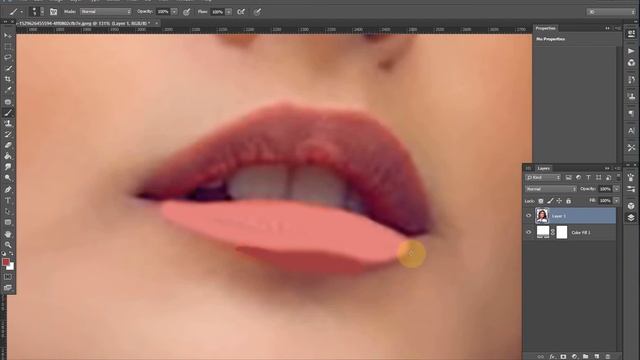The width and height of the screenshot is (640, 360).
Task: Select the Path Selection tool
Action: point(8,211)
